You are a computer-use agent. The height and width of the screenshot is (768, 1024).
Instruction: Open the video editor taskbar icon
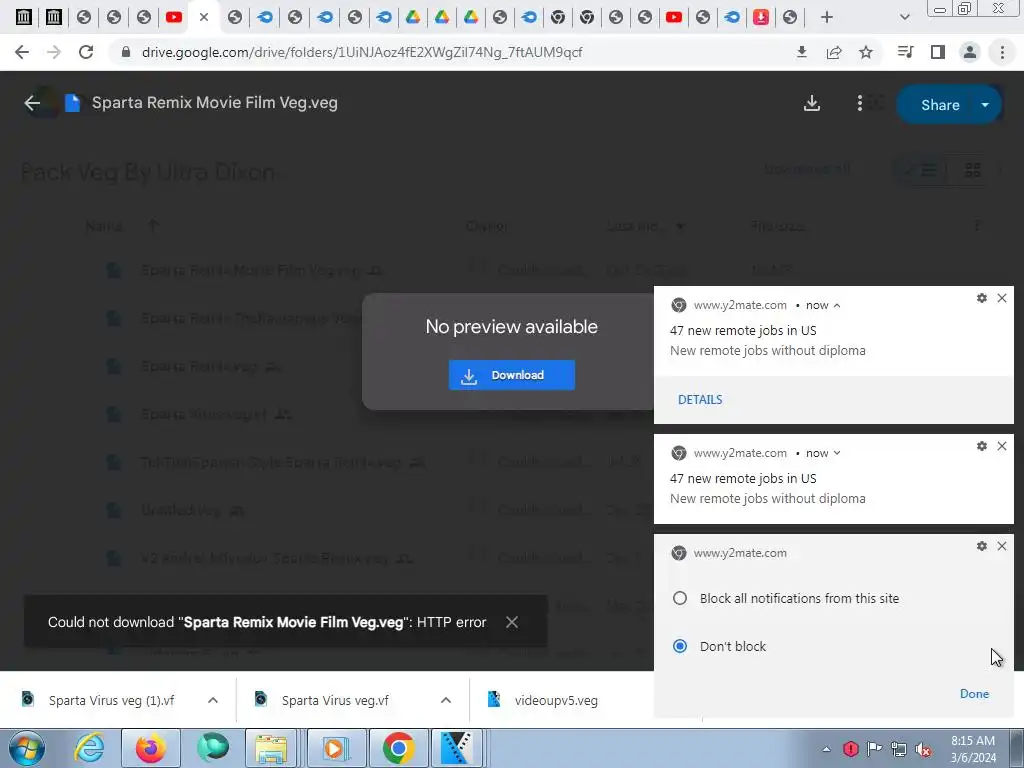(x=456, y=748)
